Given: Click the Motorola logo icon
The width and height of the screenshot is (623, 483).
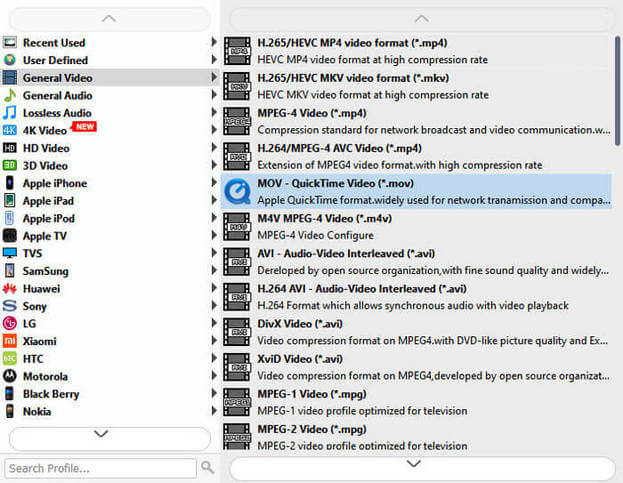Looking at the screenshot, I should pyautogui.click(x=10, y=376).
